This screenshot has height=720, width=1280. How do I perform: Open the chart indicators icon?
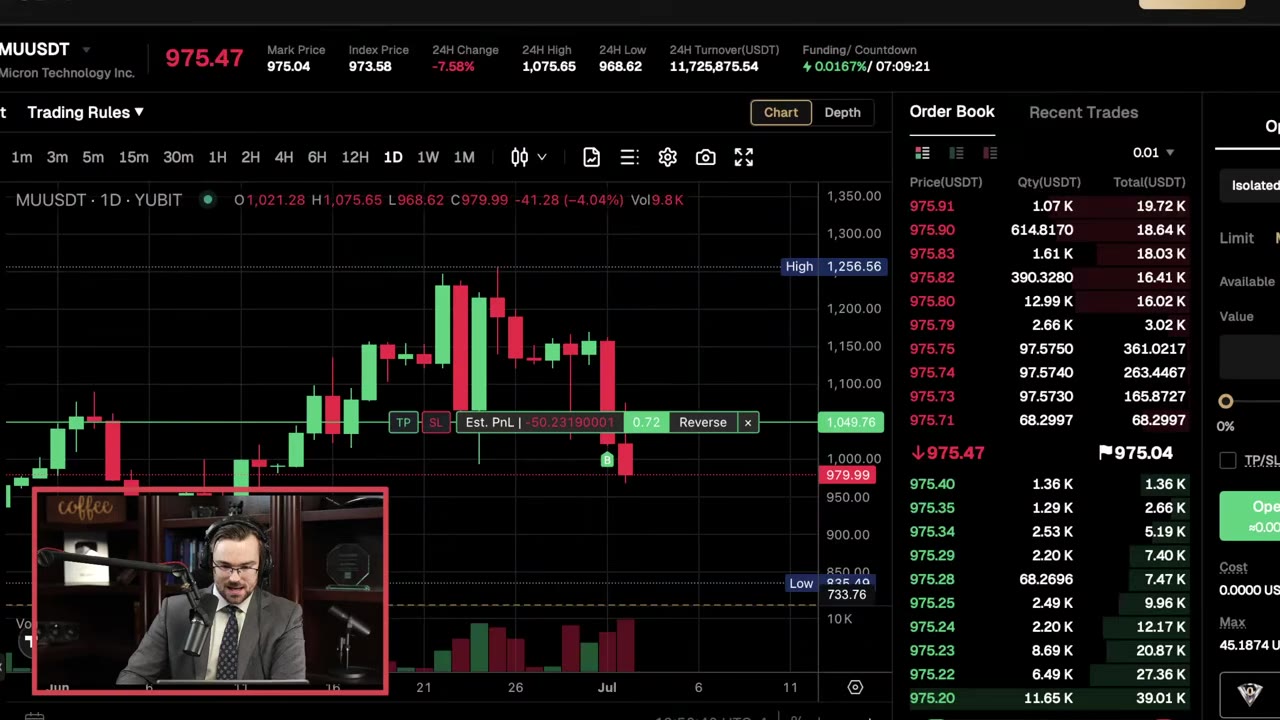coord(591,157)
